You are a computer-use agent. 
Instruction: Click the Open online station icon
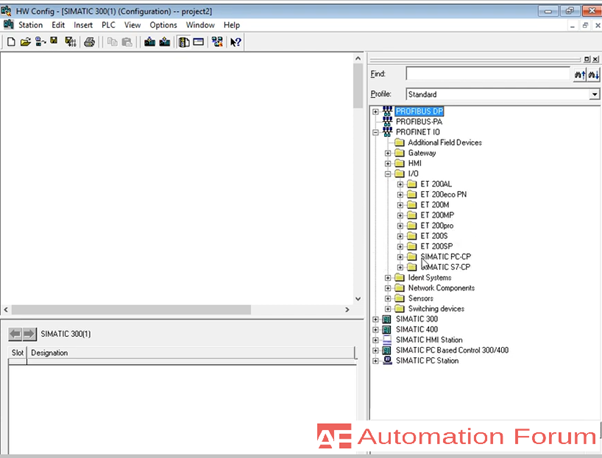(40, 41)
